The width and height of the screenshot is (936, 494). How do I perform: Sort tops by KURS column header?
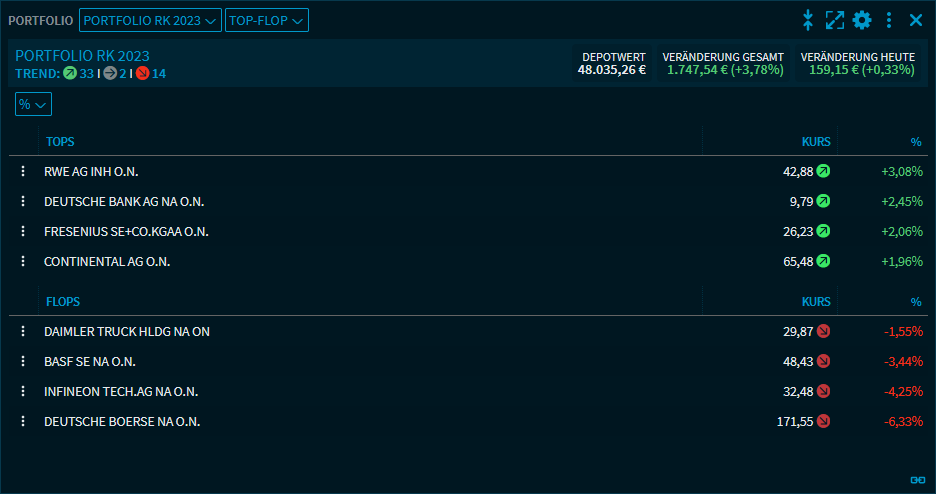(x=816, y=142)
